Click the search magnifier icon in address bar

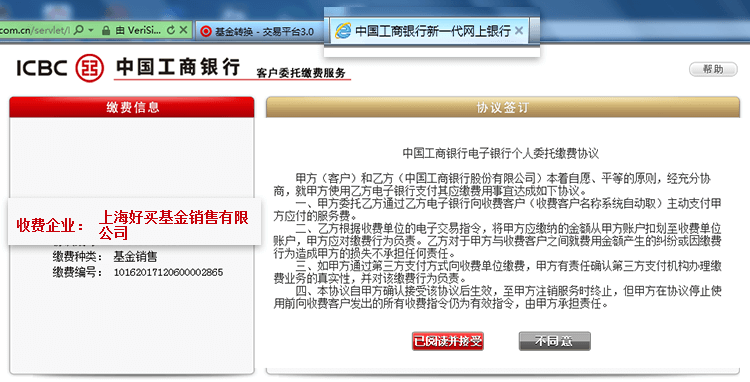tap(79, 30)
